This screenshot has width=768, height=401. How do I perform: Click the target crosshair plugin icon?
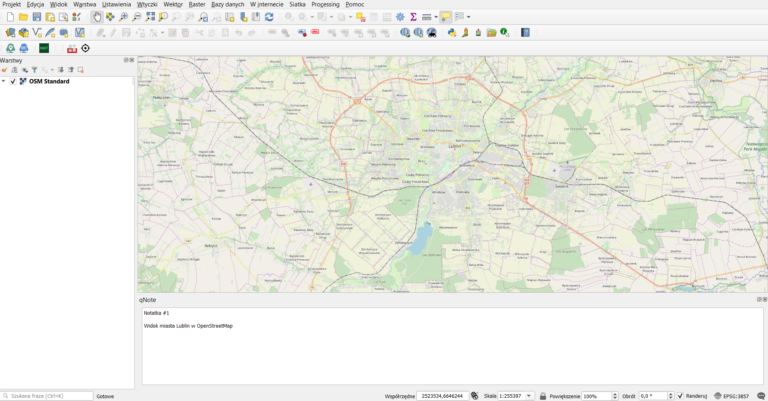85,48
